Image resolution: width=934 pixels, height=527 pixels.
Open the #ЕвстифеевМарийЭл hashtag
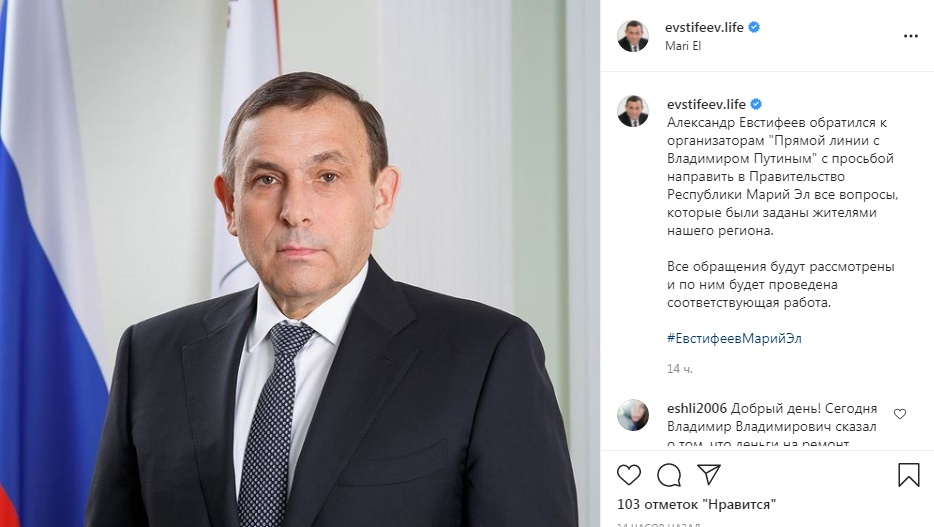[734, 338]
